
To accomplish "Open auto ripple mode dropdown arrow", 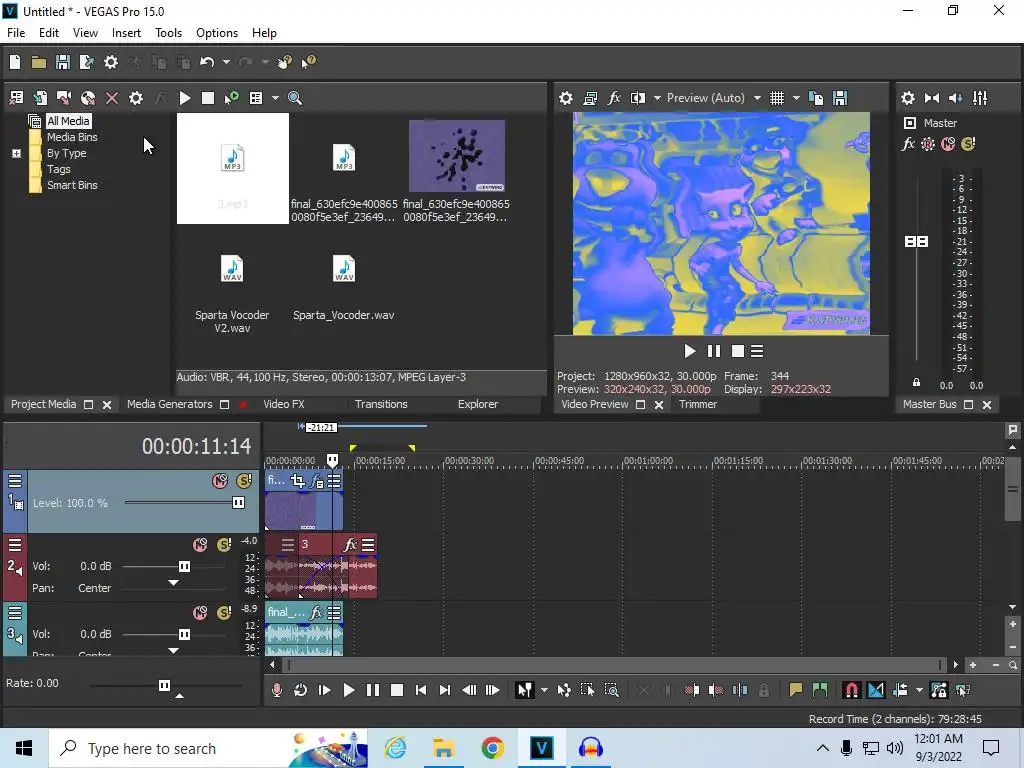I will [919, 690].
